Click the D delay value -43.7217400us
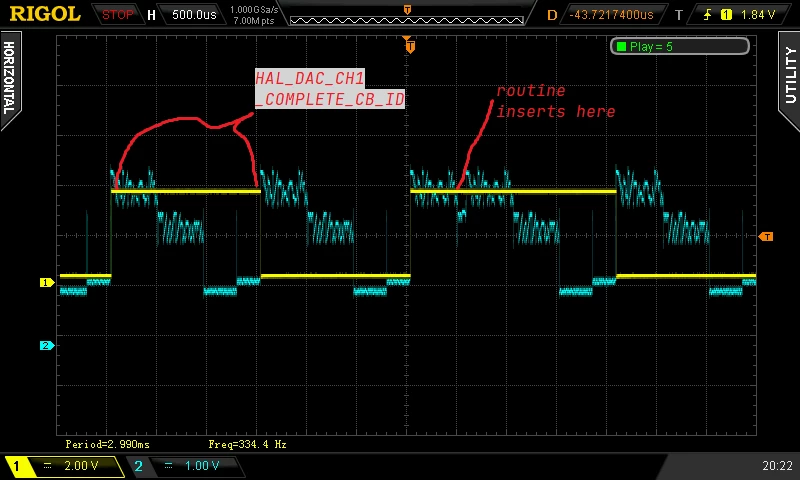Image resolution: width=800 pixels, height=480 pixels. click(611, 15)
